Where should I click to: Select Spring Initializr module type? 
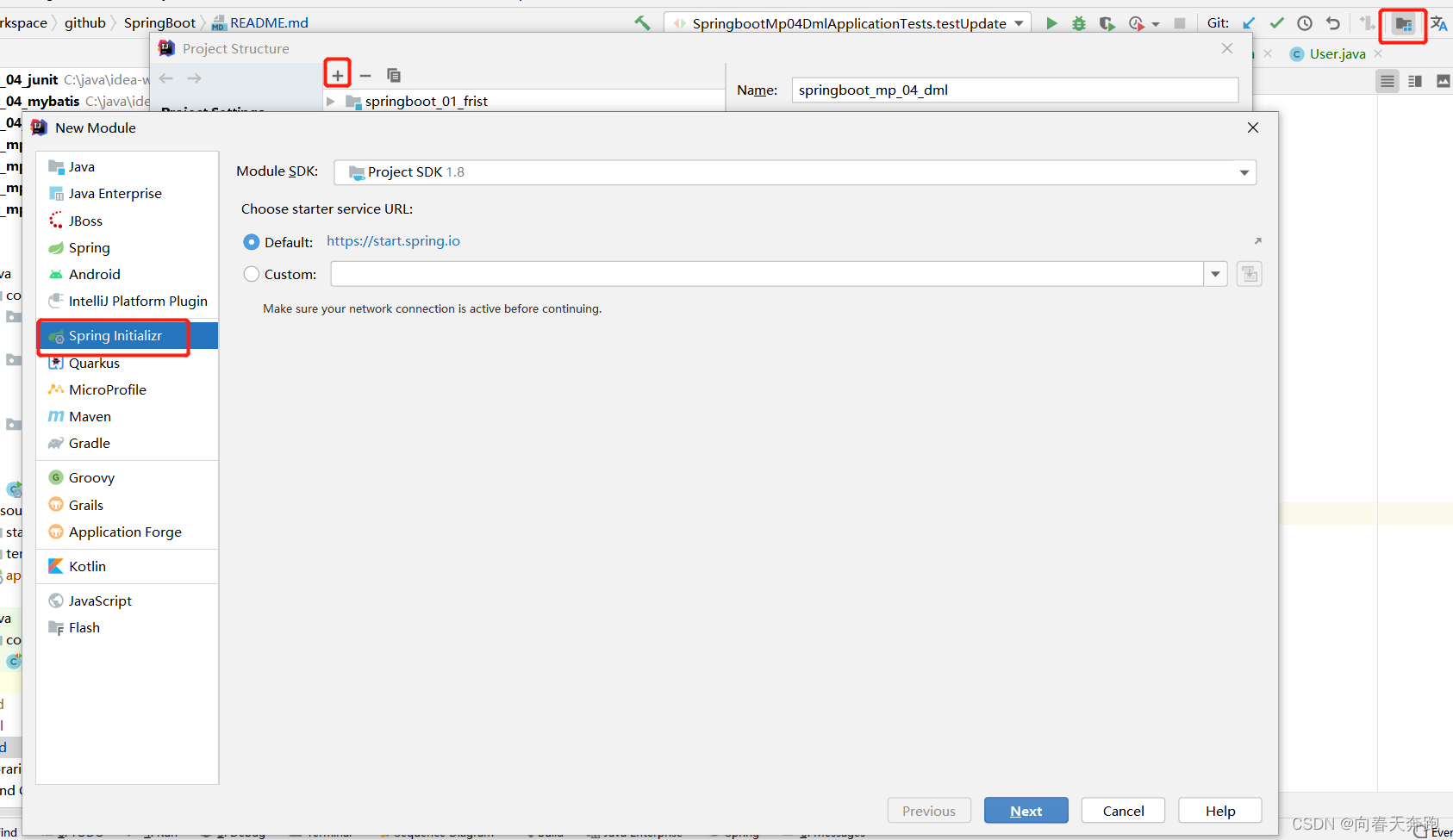click(x=128, y=336)
